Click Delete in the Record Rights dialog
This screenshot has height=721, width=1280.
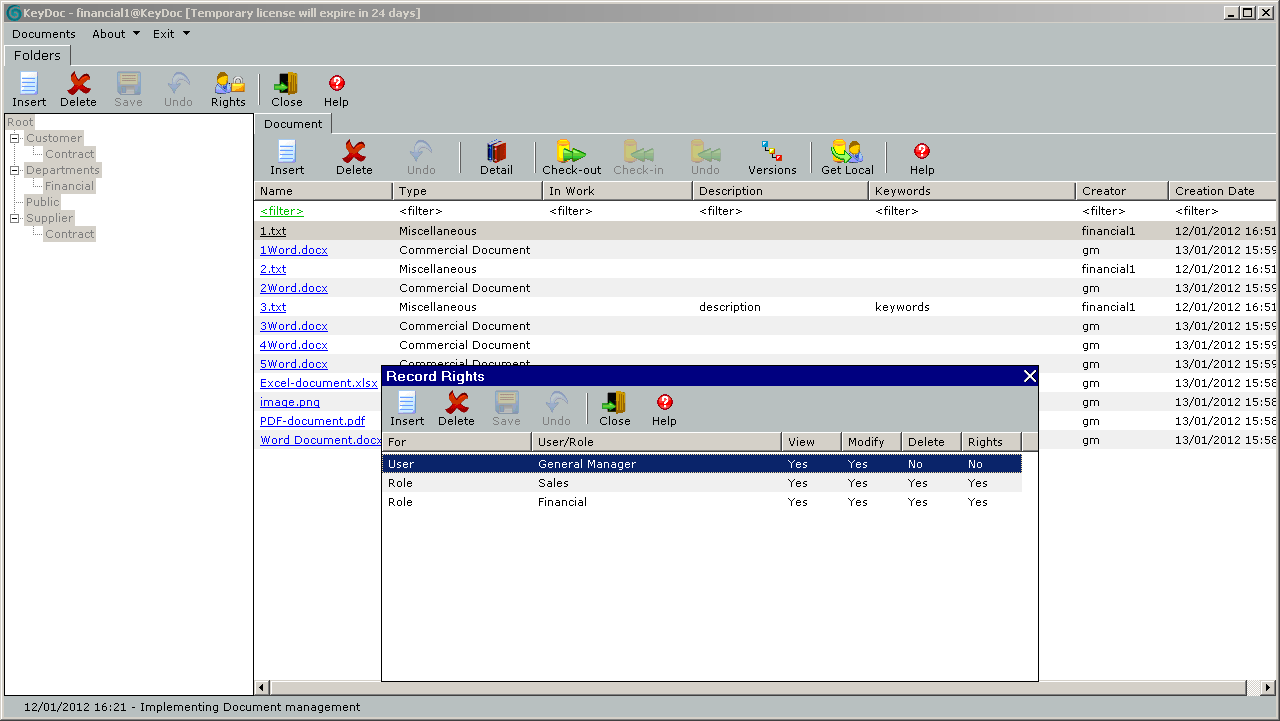456,408
